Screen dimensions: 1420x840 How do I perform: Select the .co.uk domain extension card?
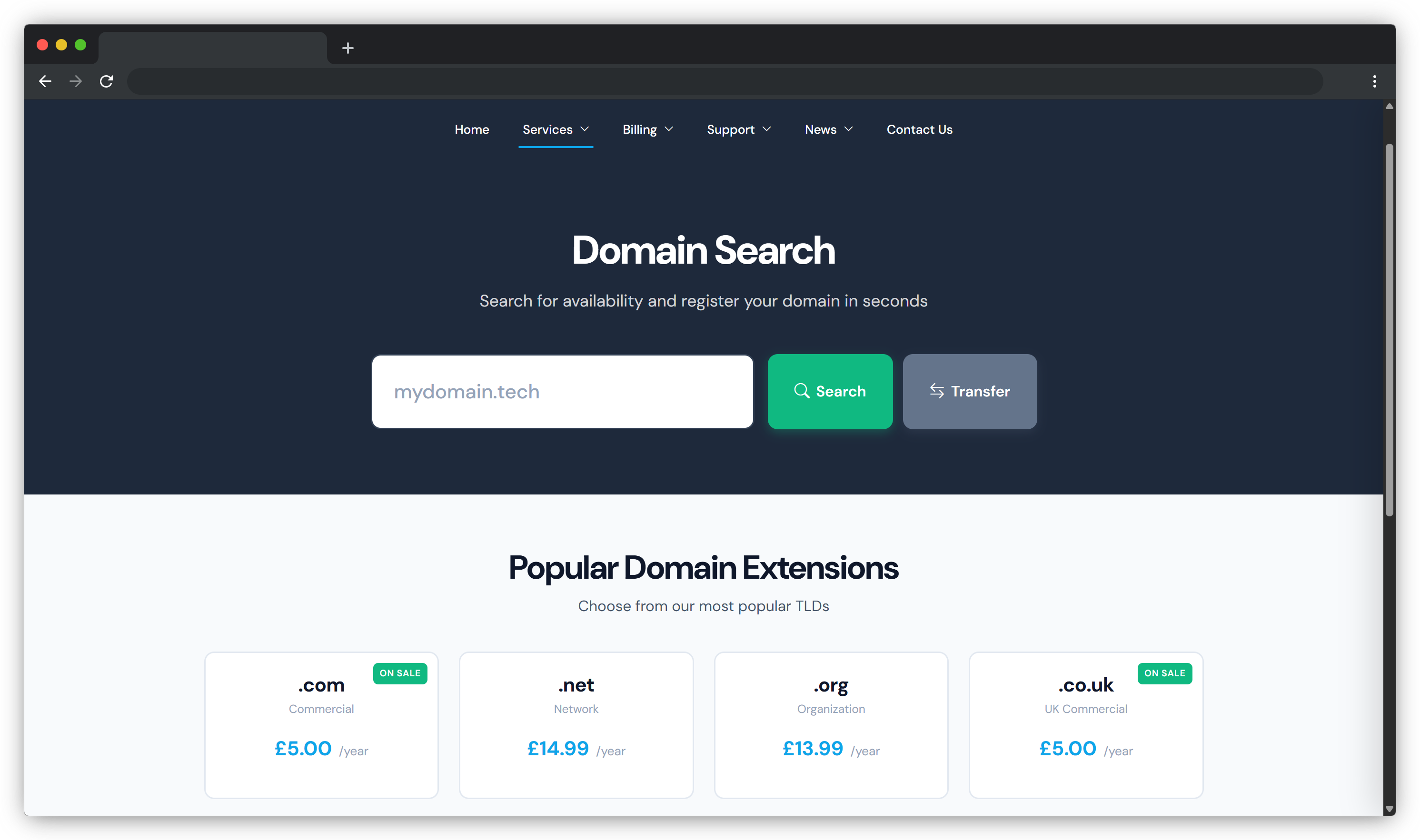point(1085,724)
